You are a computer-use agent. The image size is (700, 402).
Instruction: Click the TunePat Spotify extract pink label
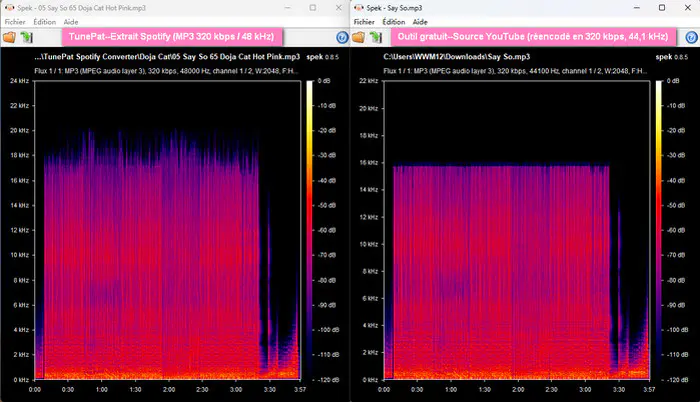click(172, 37)
